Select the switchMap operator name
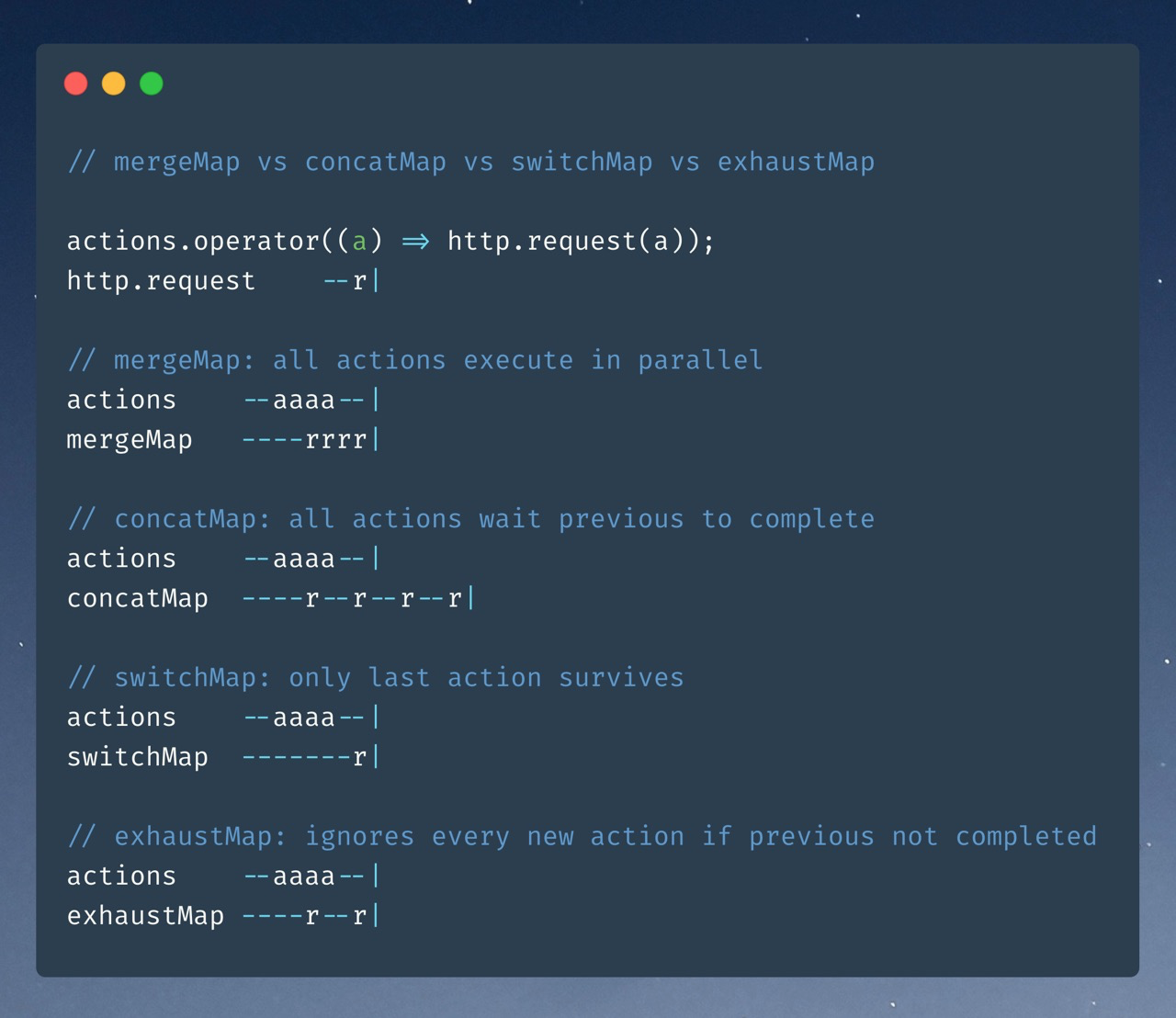1176x1018 pixels. pos(137,756)
